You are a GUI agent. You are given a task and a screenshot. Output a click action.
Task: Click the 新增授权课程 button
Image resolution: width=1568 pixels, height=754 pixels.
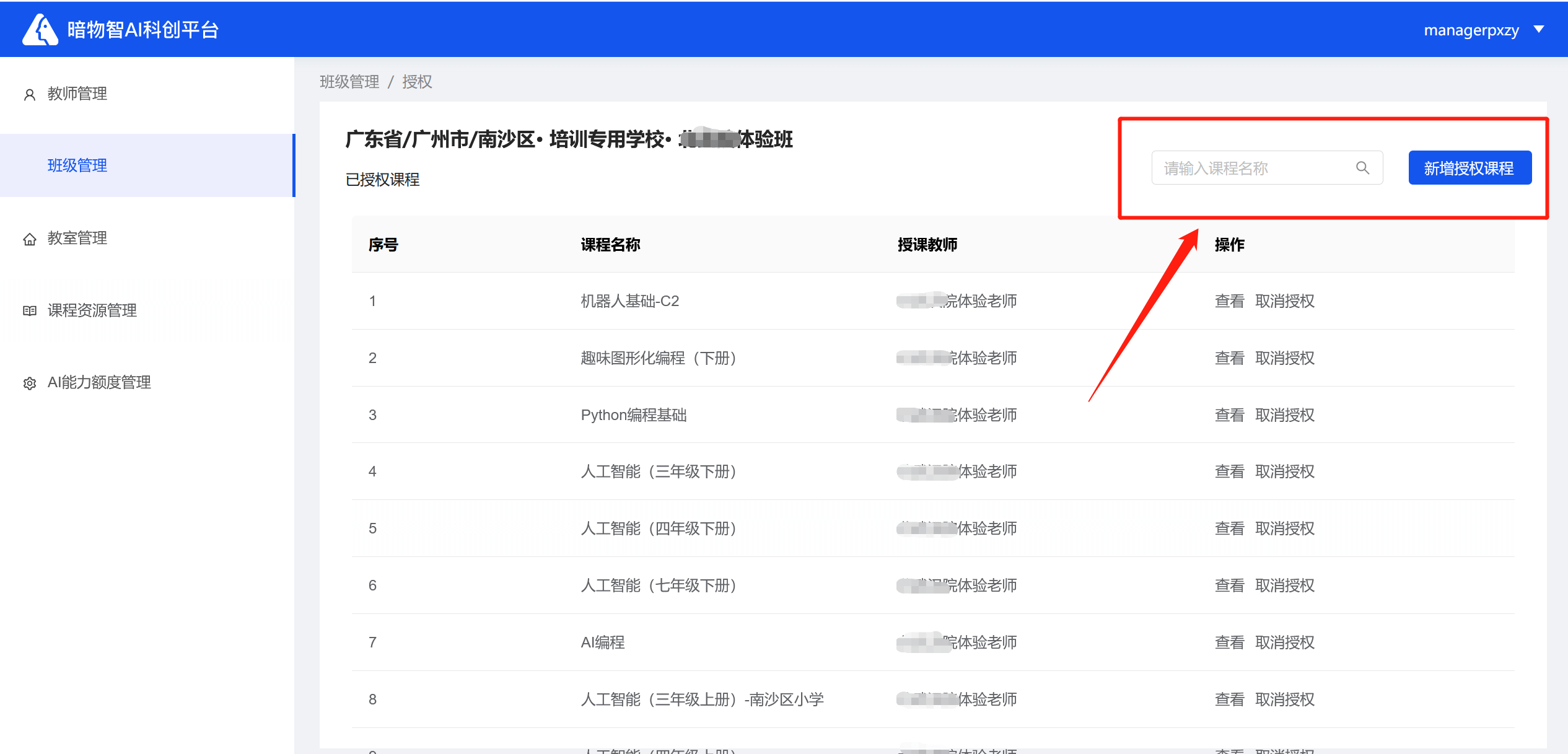1469,168
